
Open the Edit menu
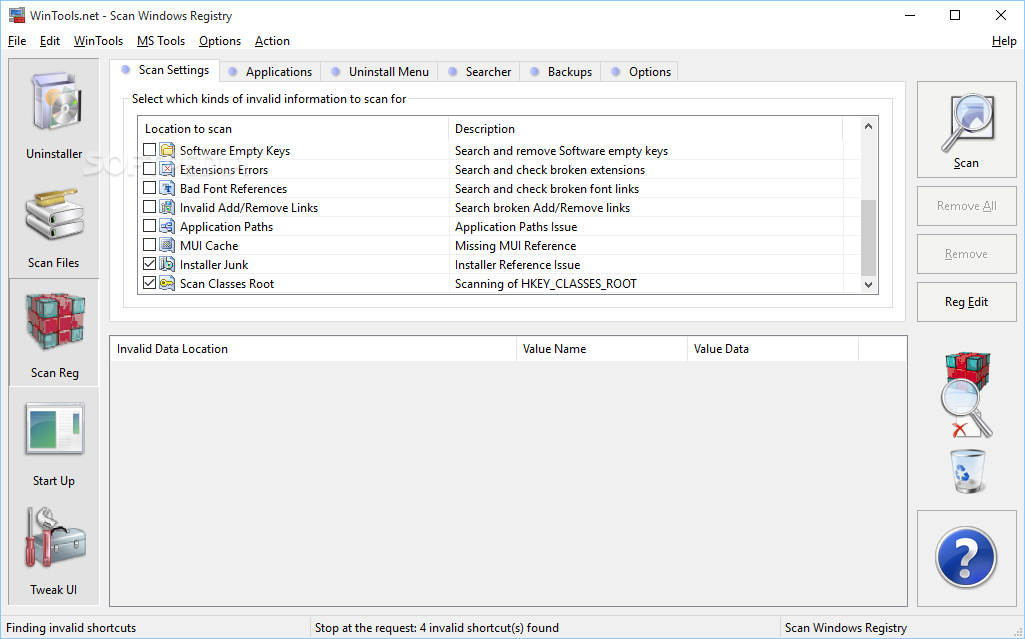(50, 41)
